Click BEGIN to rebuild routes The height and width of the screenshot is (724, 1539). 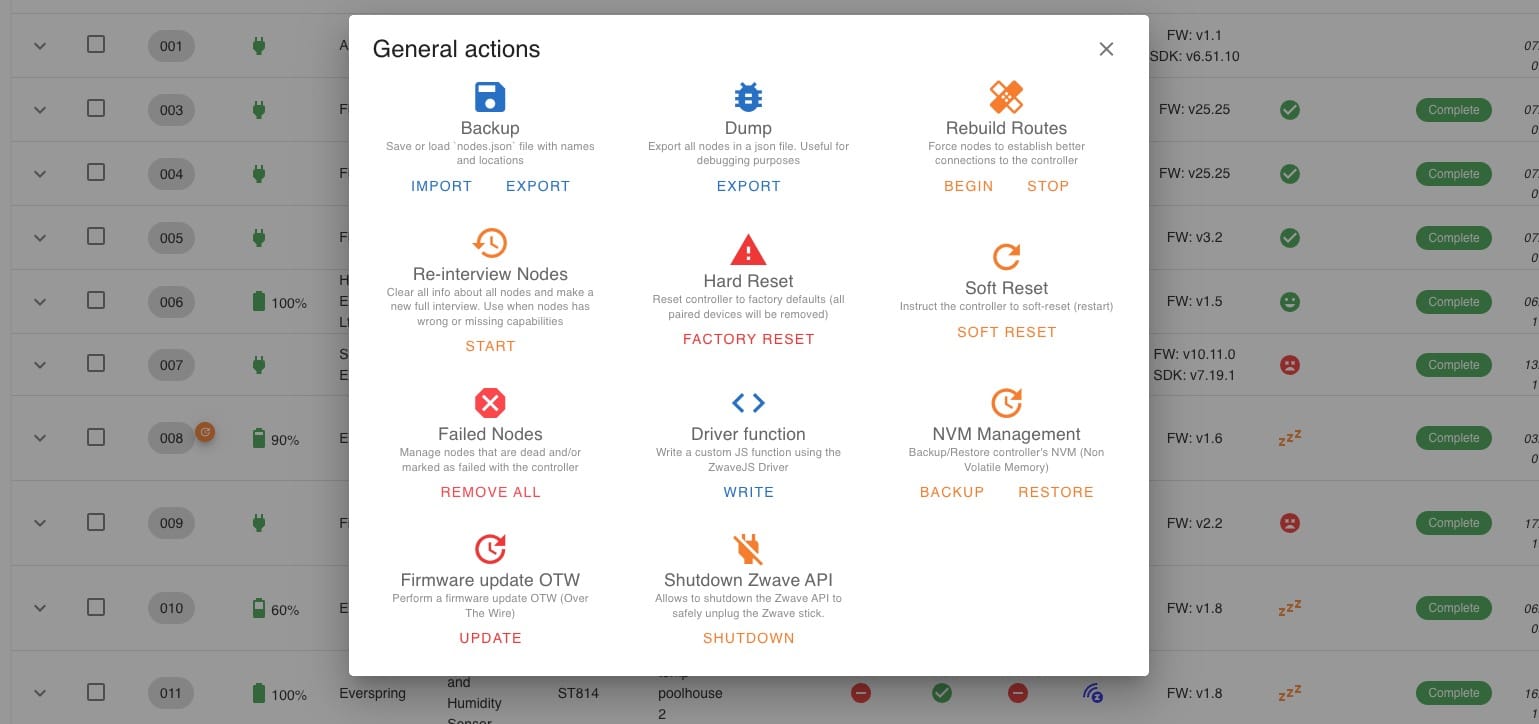(x=969, y=186)
